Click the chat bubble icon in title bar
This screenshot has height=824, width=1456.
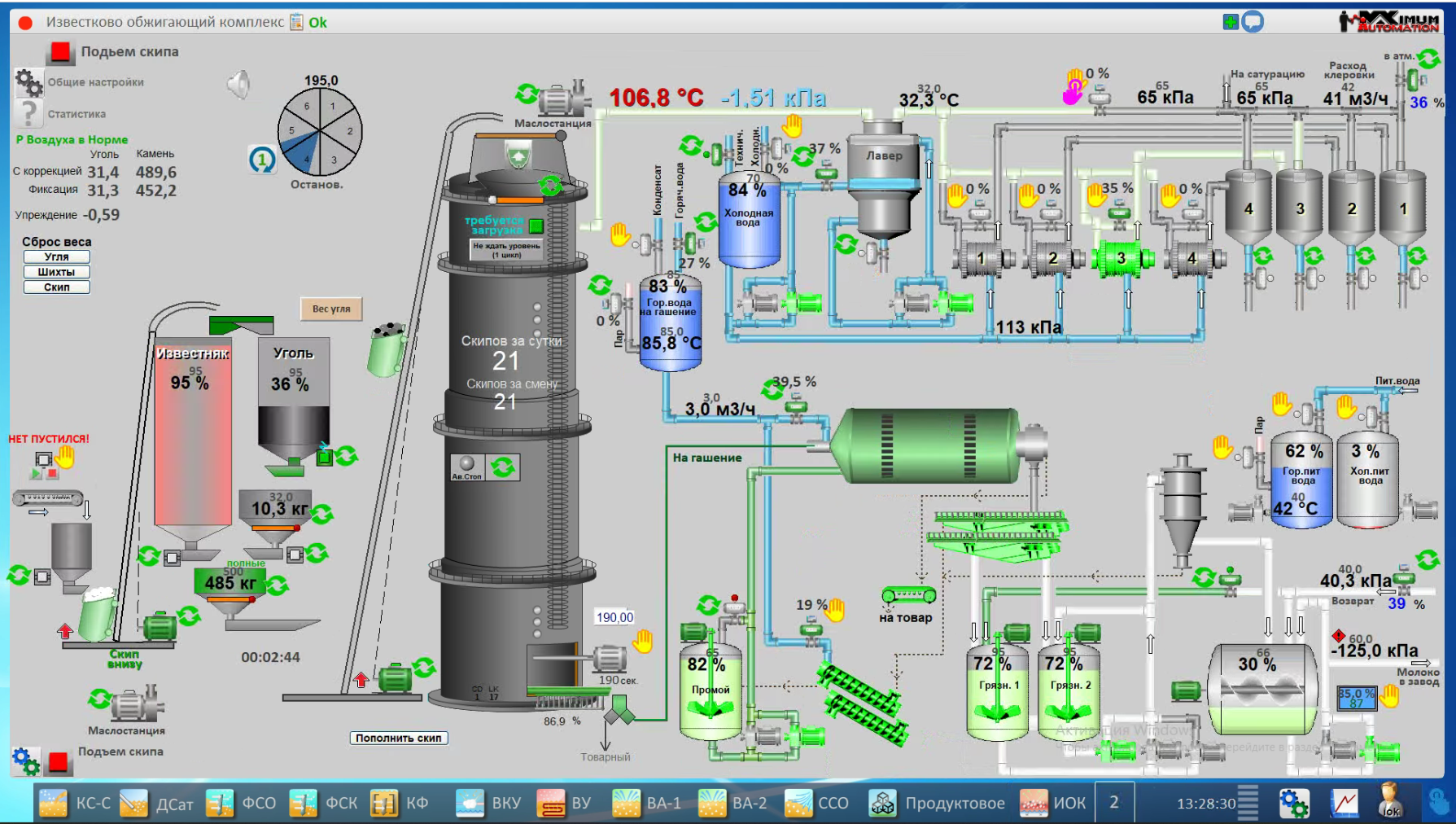(x=1253, y=22)
